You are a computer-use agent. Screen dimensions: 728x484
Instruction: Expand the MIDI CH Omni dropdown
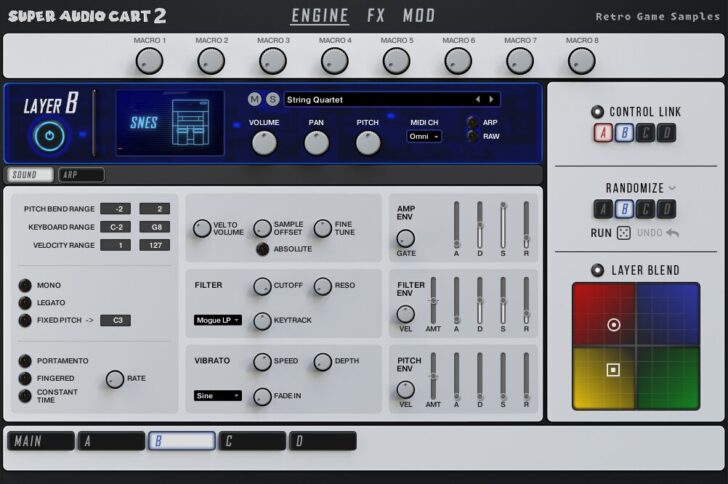(424, 136)
